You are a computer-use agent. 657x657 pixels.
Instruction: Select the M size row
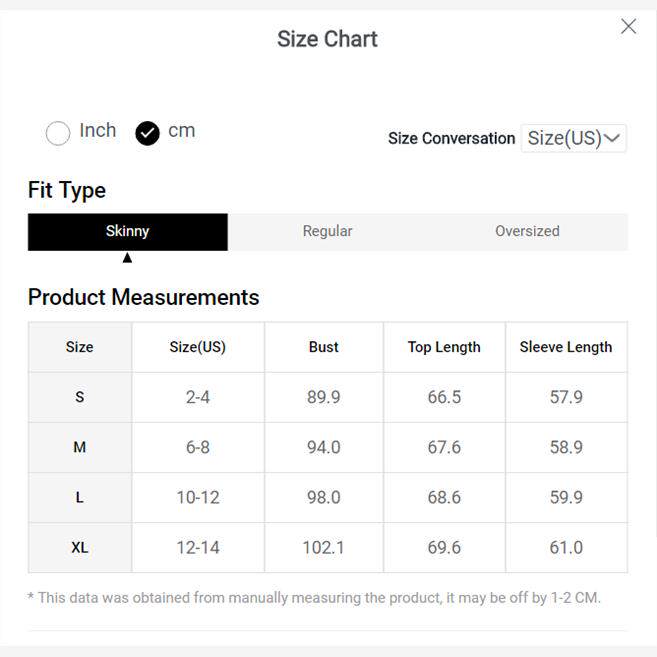79,447
